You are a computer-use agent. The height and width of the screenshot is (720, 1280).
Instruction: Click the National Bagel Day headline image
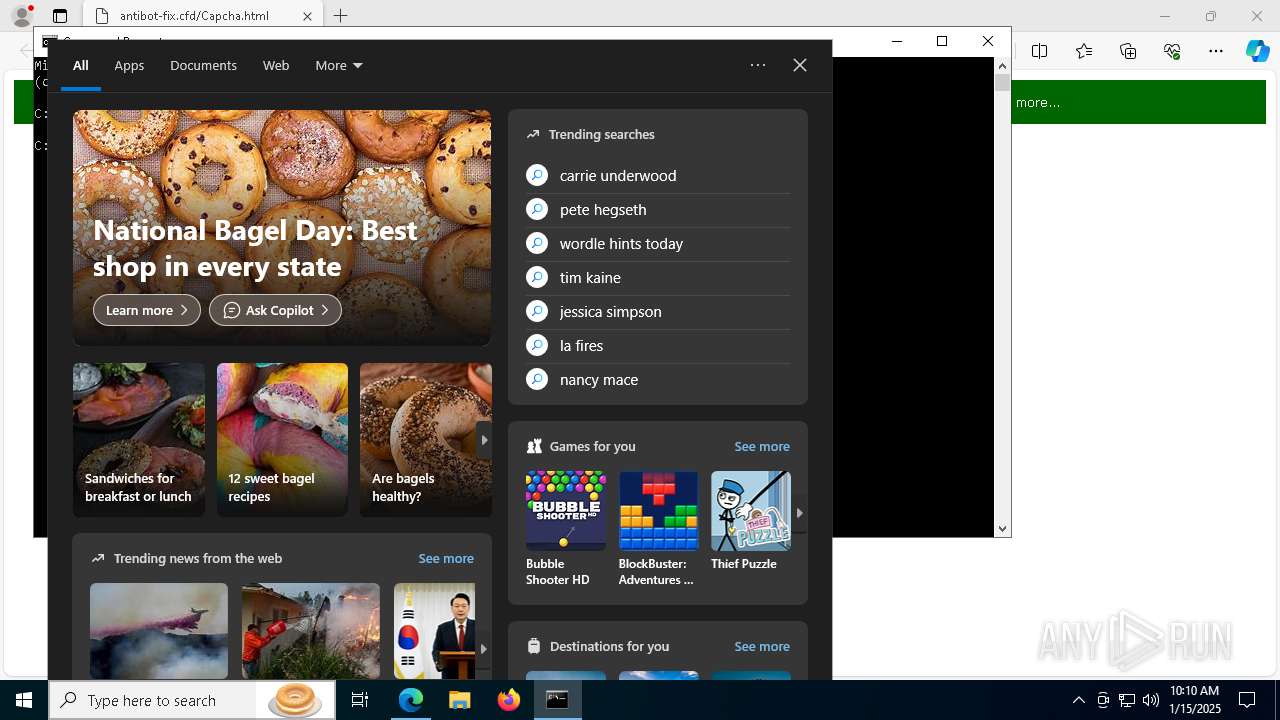[282, 228]
